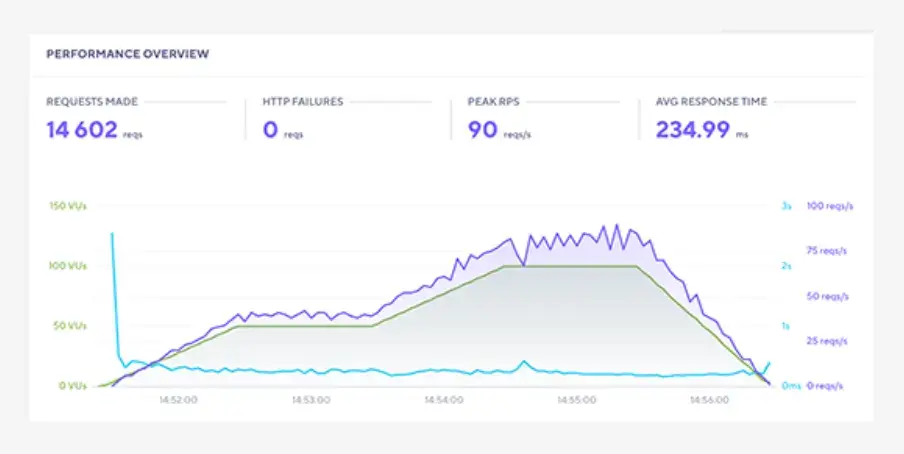
Task: Click the 50 VUs axis label
Action: (69, 326)
